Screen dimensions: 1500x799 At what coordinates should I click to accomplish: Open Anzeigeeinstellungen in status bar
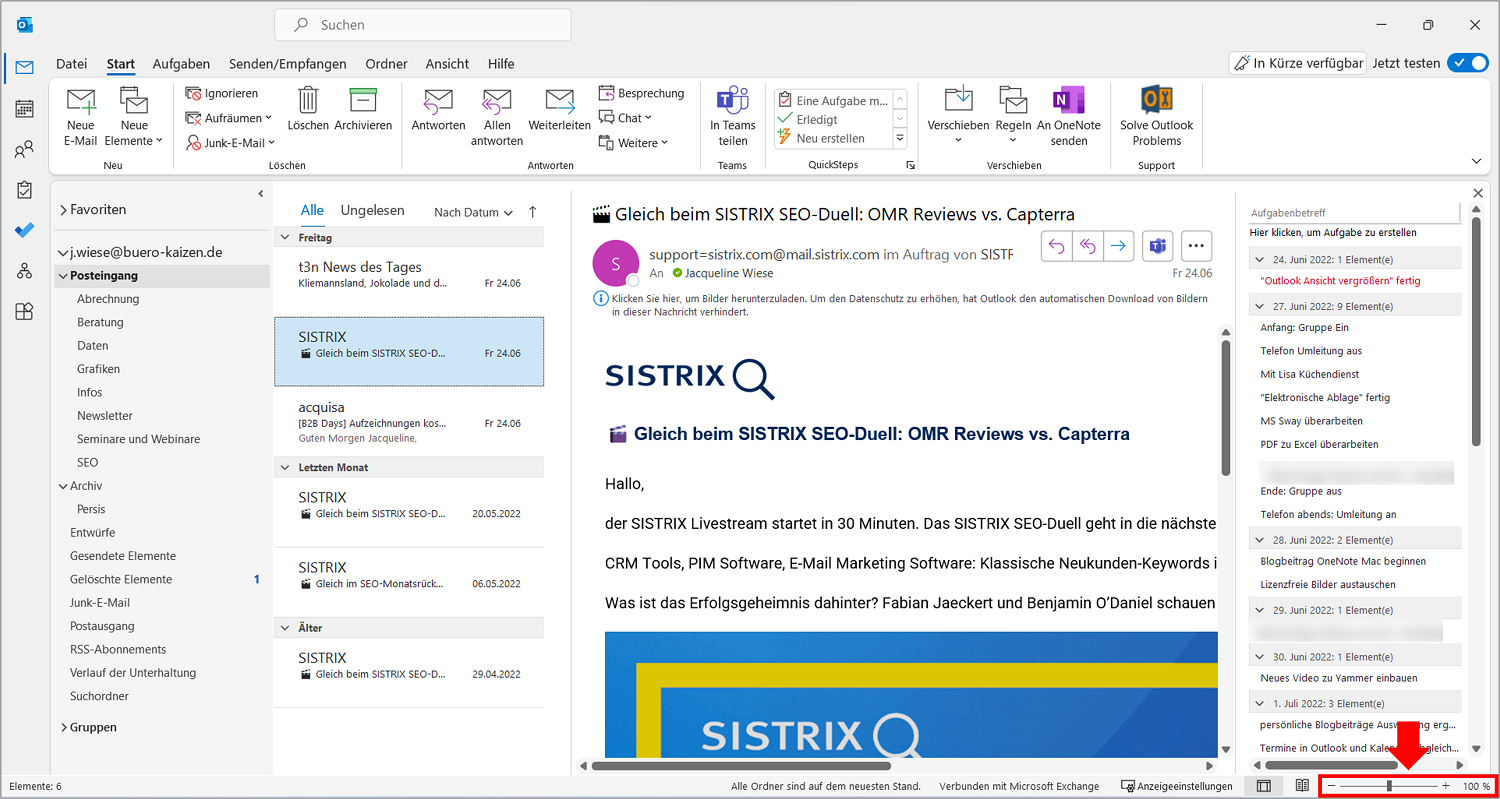[1176, 786]
